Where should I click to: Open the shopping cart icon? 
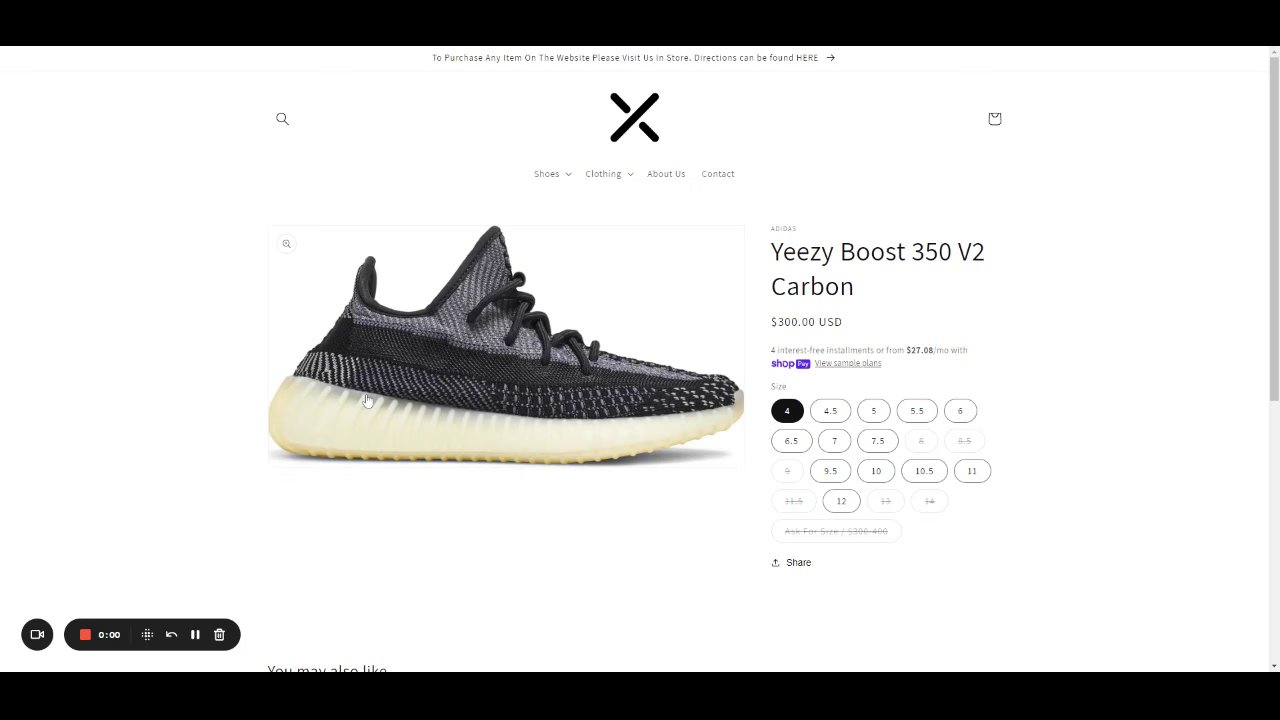click(994, 119)
